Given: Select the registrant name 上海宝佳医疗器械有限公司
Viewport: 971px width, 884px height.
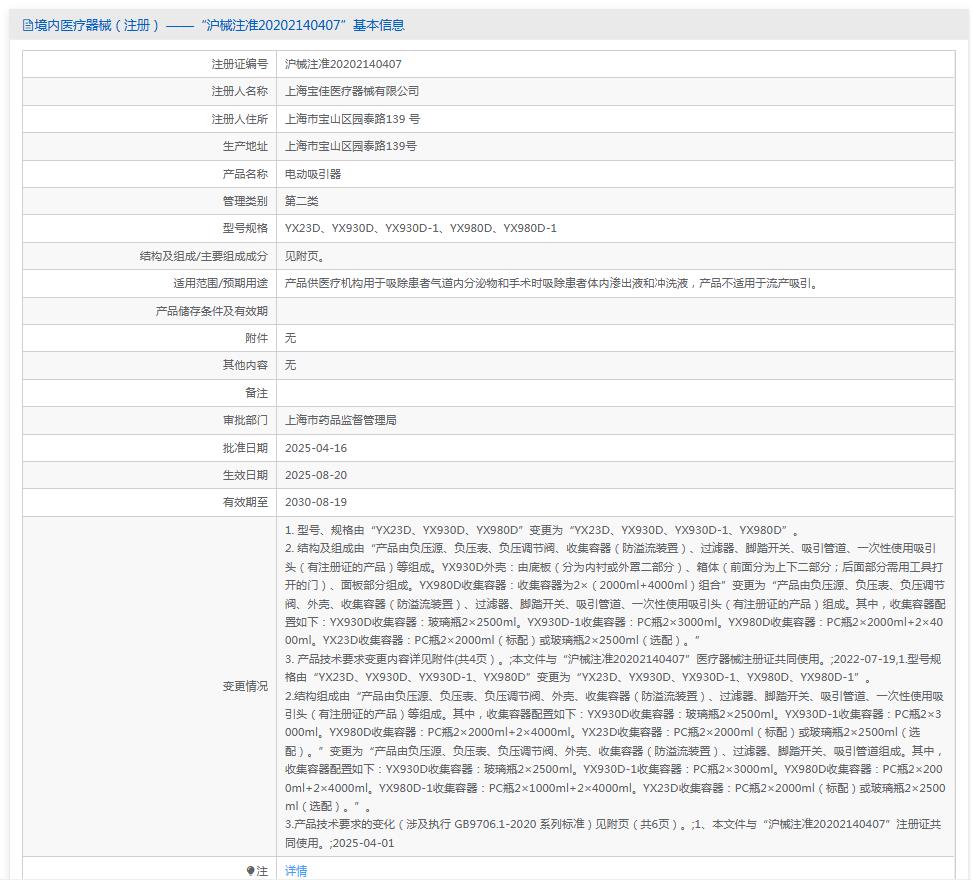Looking at the screenshot, I should (352, 91).
